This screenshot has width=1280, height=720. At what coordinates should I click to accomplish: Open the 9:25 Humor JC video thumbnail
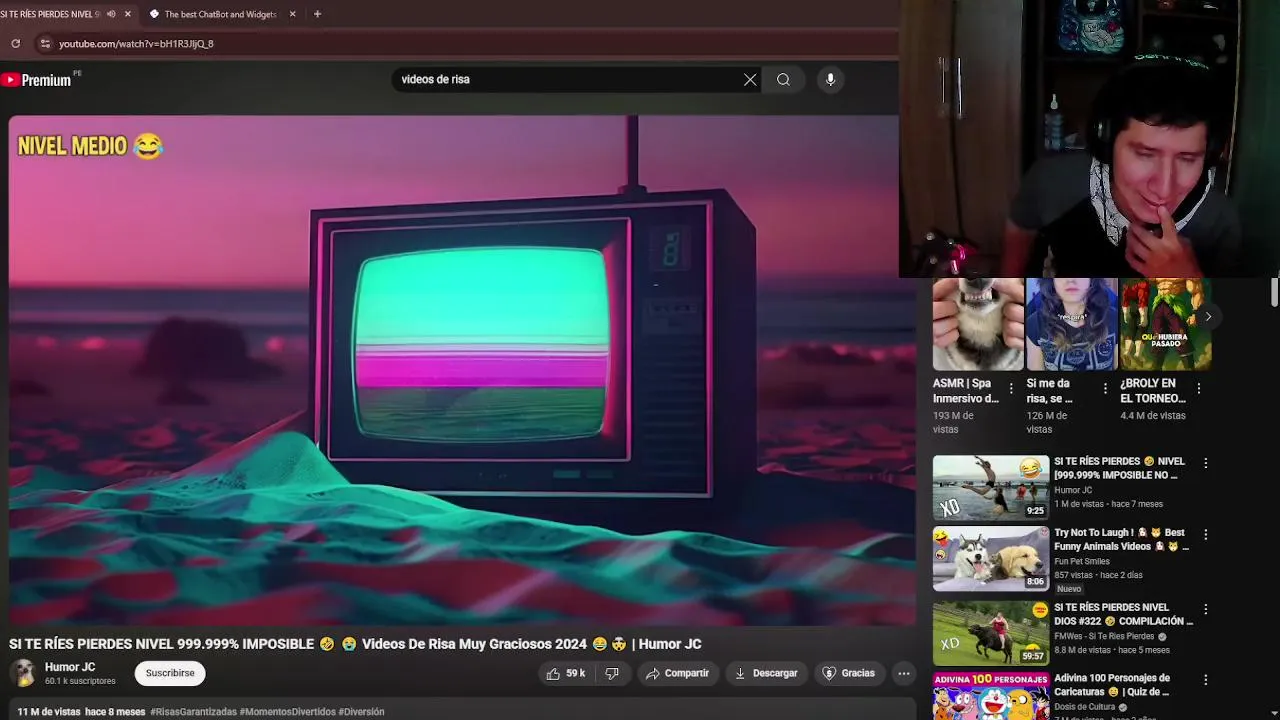point(991,488)
